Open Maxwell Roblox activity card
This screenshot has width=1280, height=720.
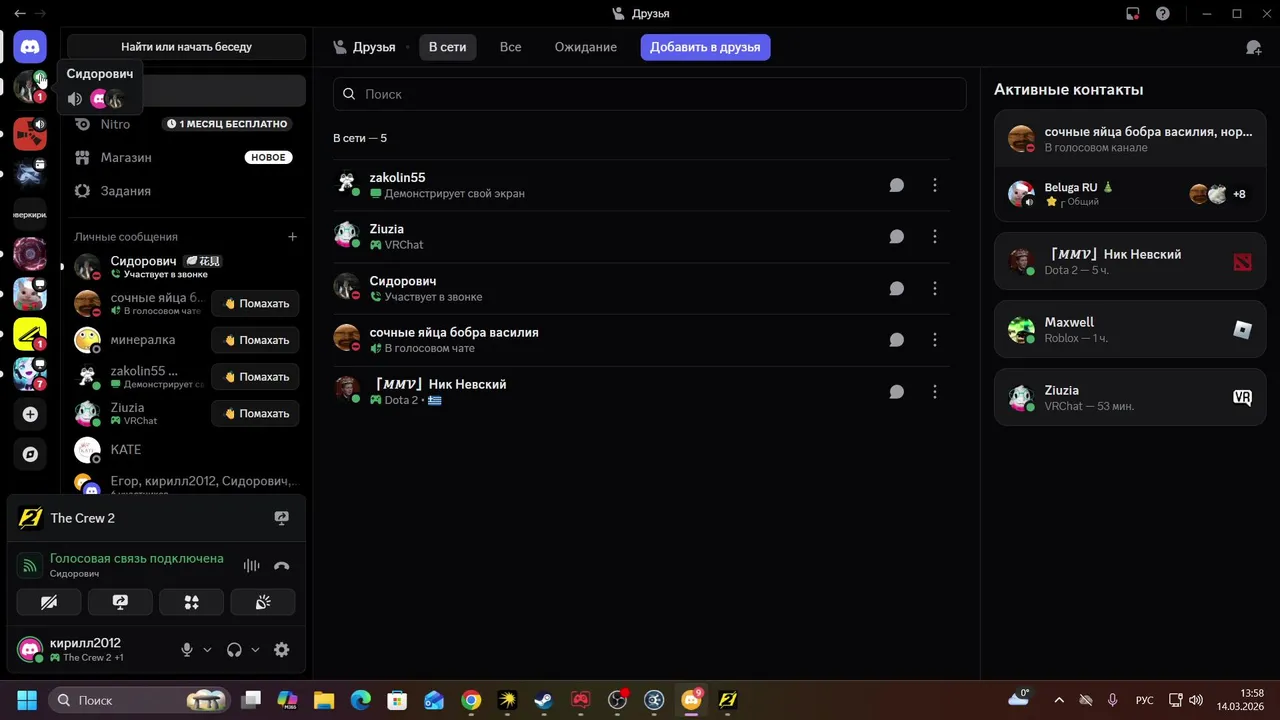pyautogui.click(x=1130, y=330)
